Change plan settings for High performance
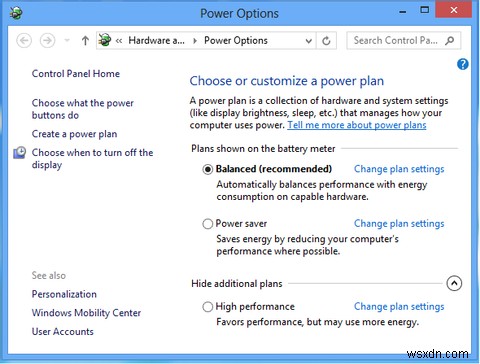The height and width of the screenshot is (364, 480). (399, 307)
